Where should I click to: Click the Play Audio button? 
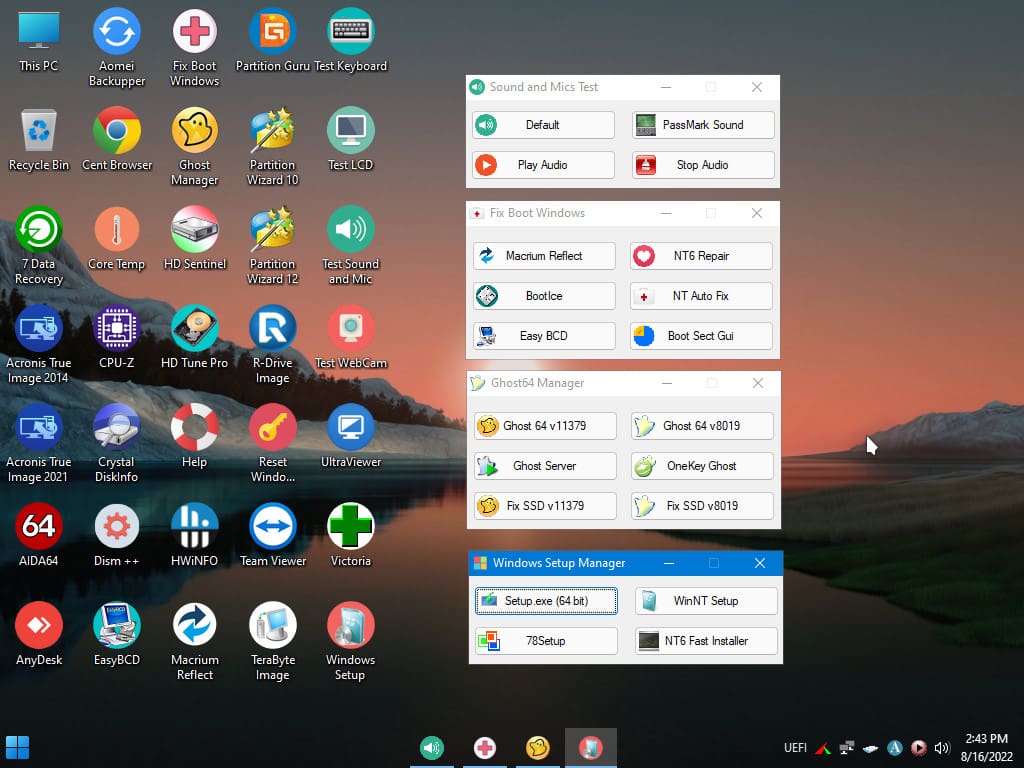pos(543,165)
